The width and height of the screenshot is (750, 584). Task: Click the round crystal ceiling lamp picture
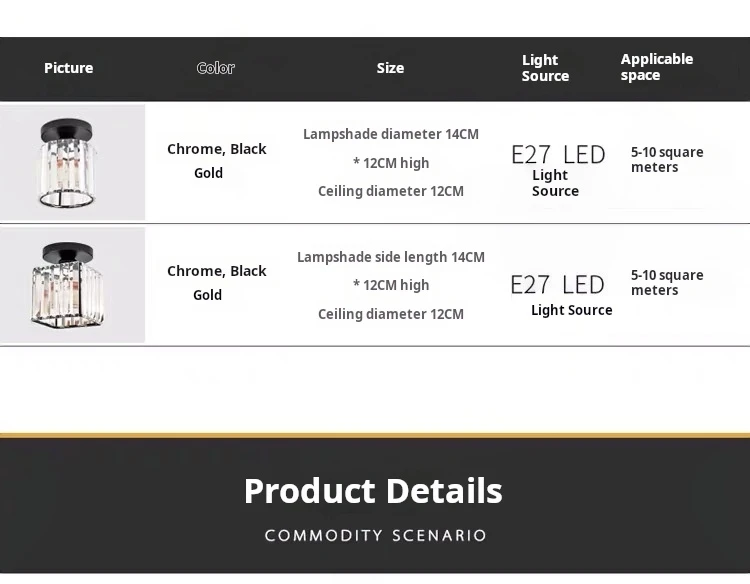[72, 162]
